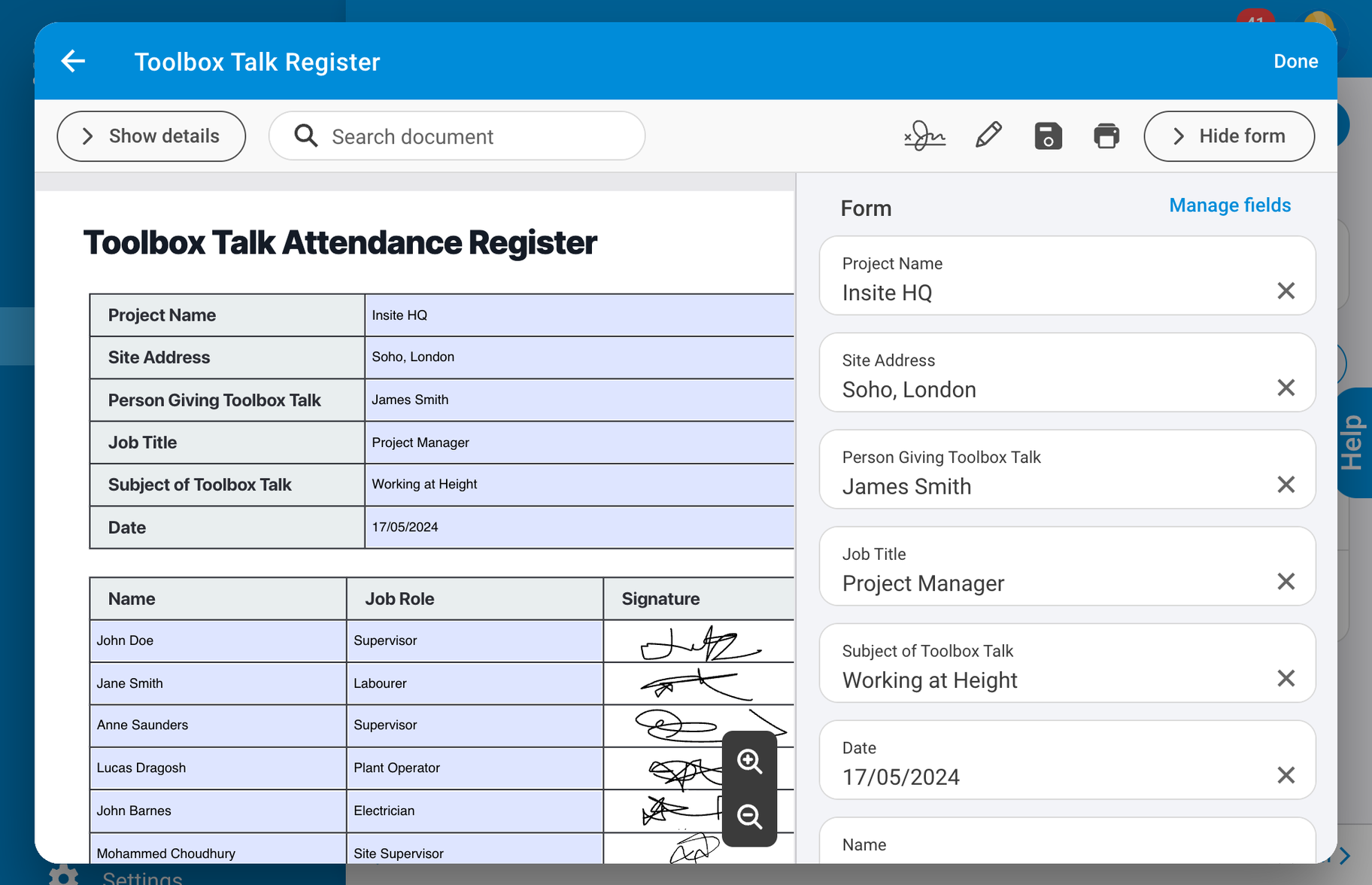Clear the Date field value

coord(1285,776)
